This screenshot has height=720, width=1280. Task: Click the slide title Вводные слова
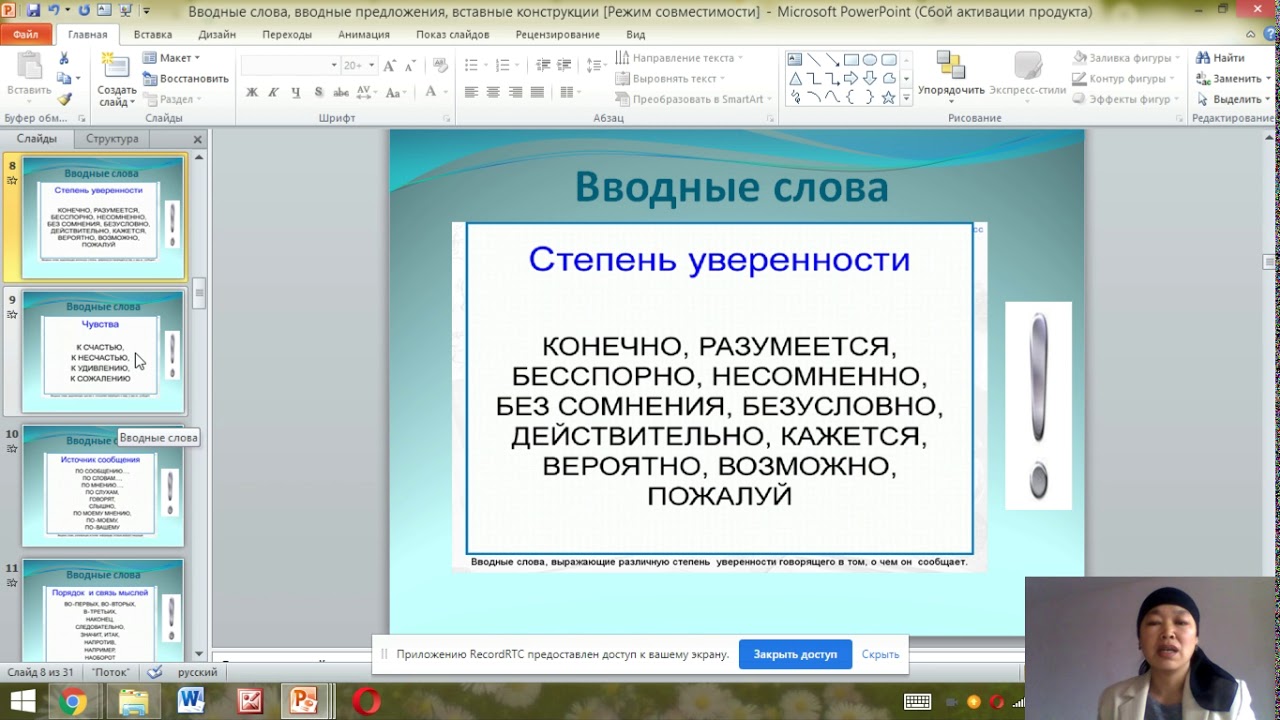coord(731,187)
